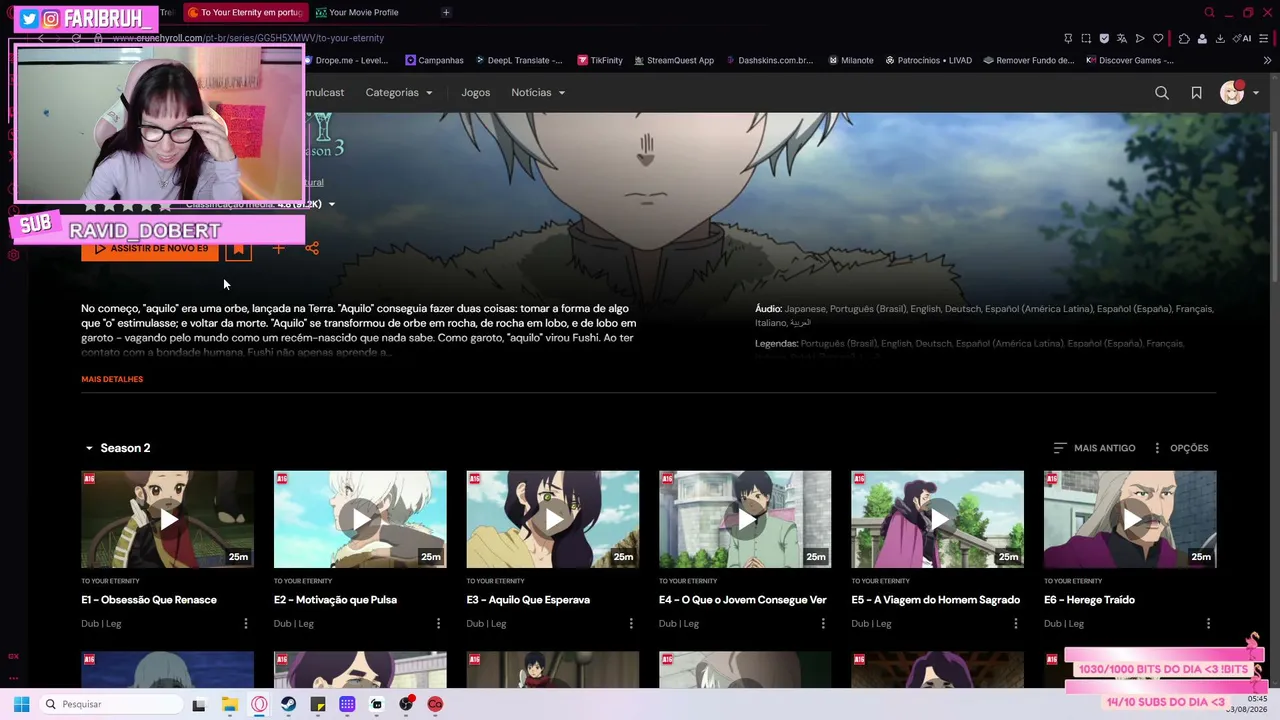Open the Patrocínios LIVAD bookmark
1280x720 pixels.
(928, 60)
